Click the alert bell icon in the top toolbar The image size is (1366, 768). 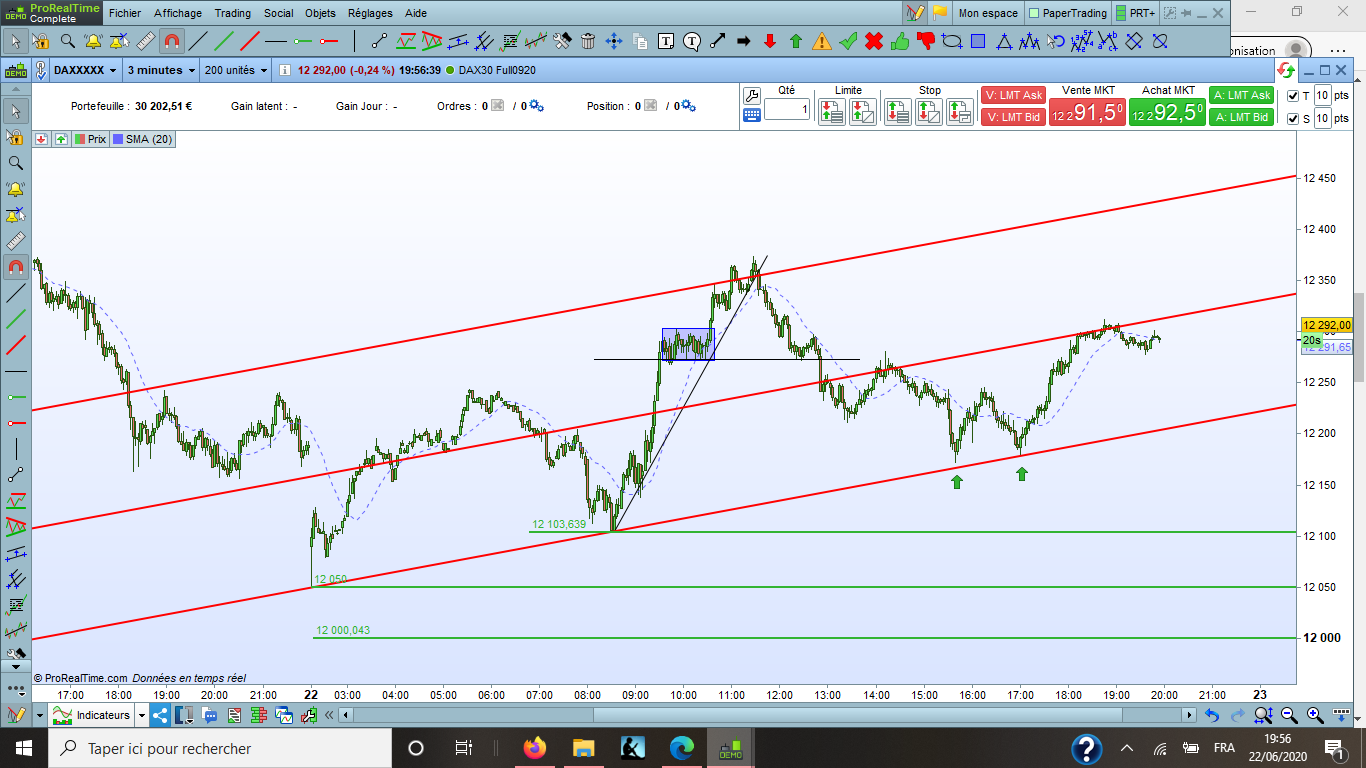(x=93, y=41)
